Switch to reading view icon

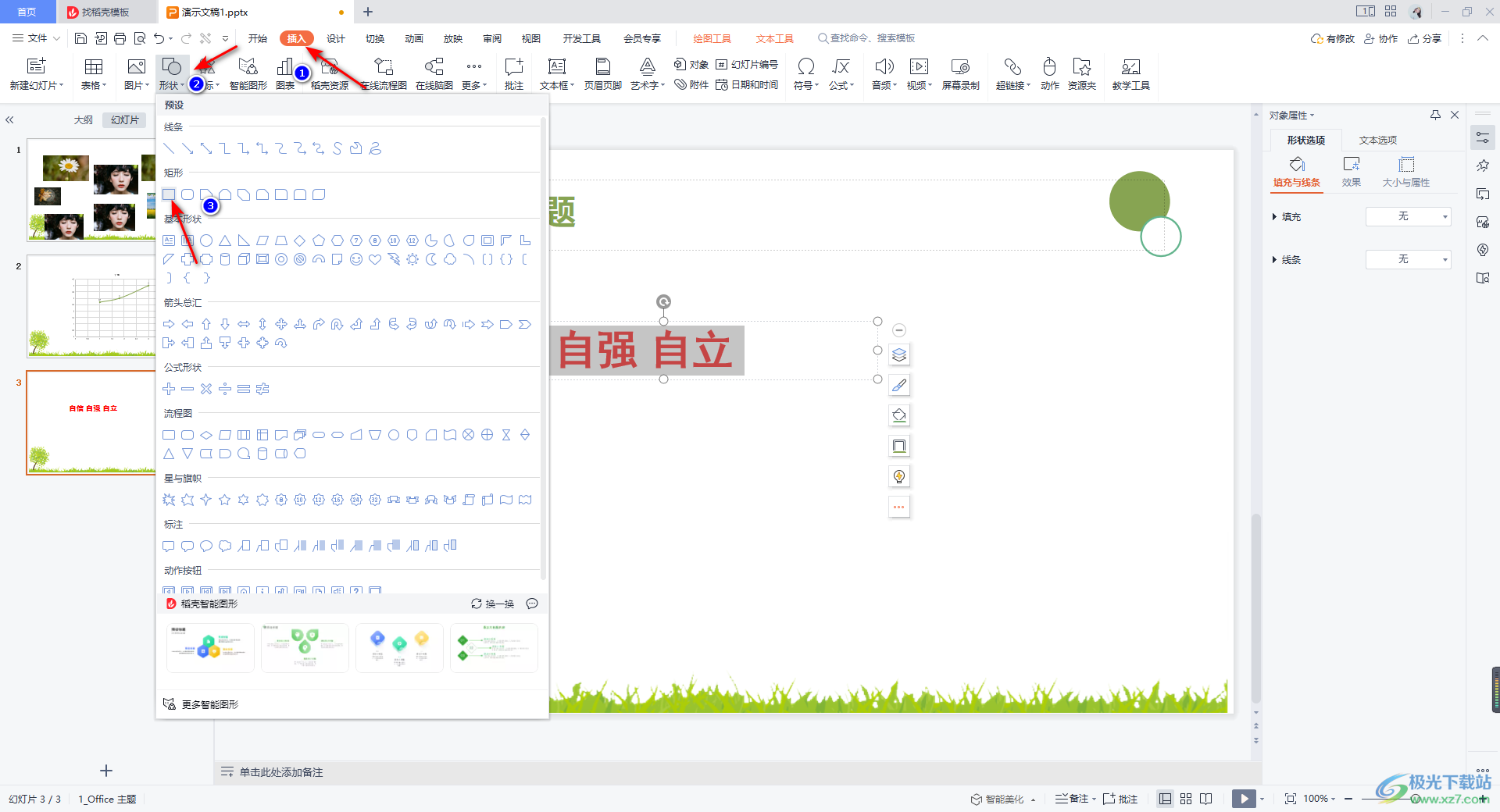pyautogui.click(x=1206, y=799)
